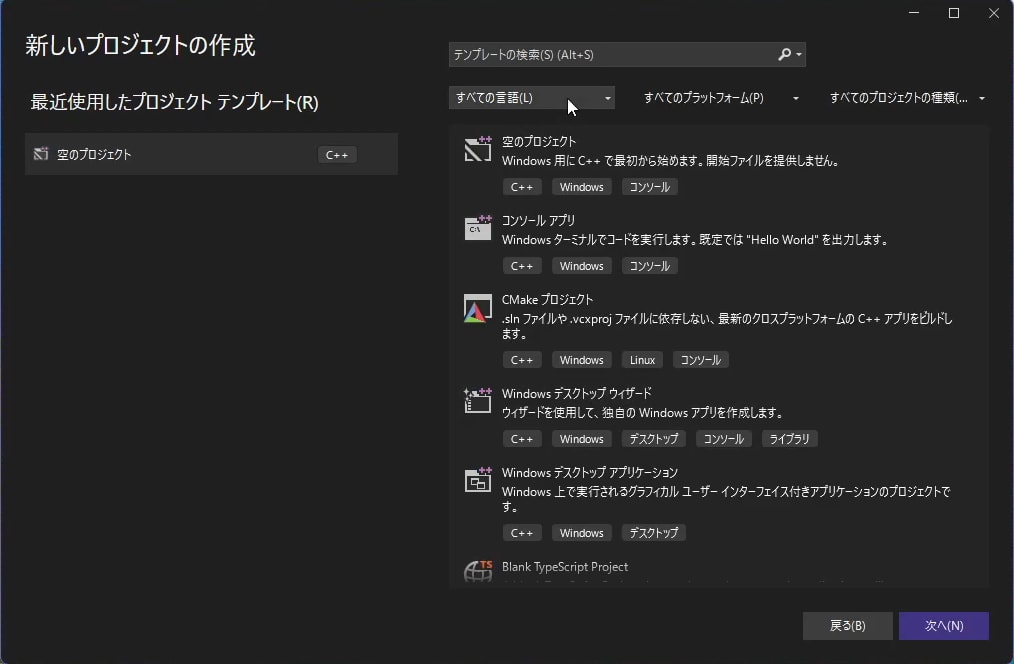Click C++ tag under 空のプロジェクト template

click(x=522, y=187)
